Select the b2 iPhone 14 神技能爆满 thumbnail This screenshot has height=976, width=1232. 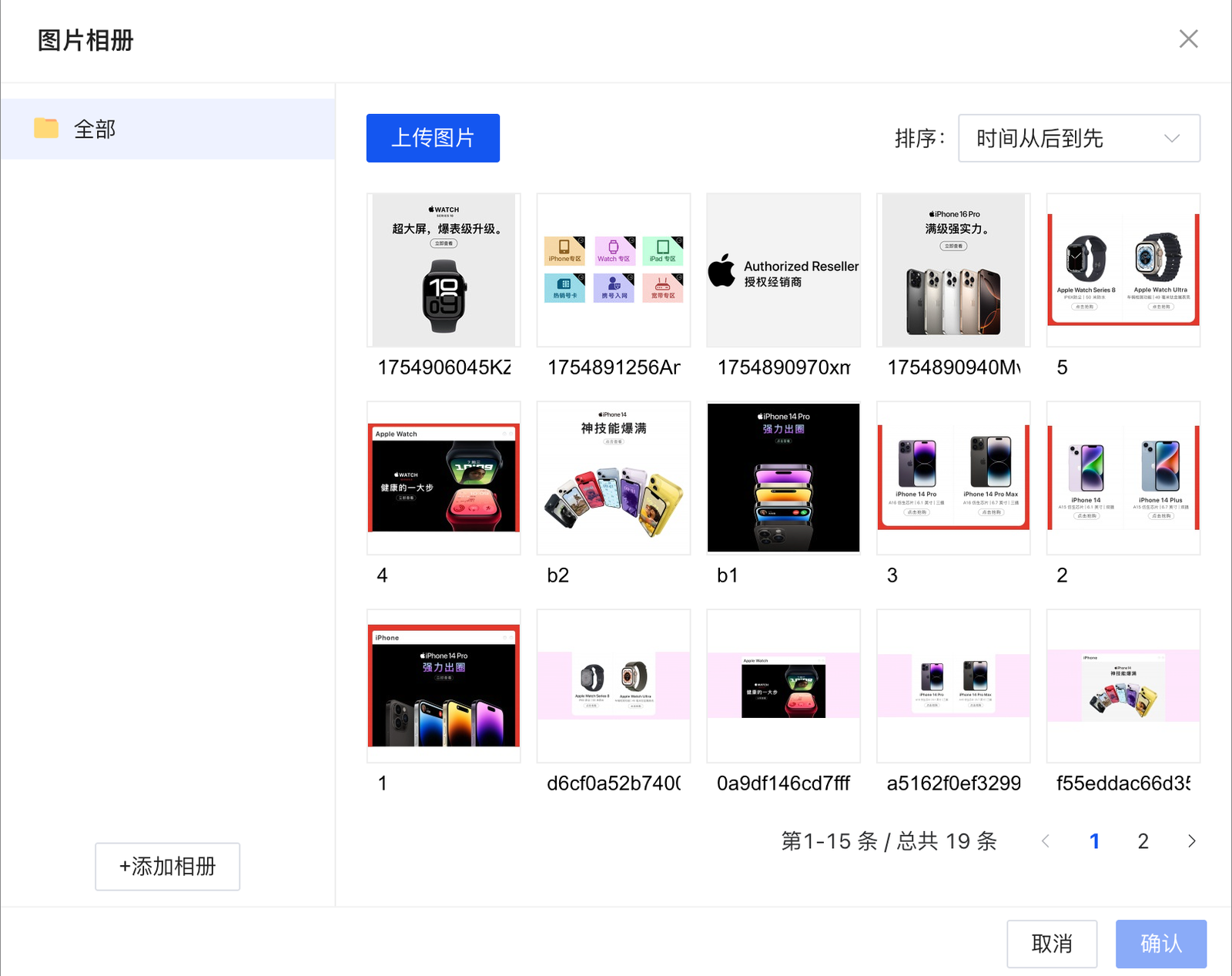614,478
